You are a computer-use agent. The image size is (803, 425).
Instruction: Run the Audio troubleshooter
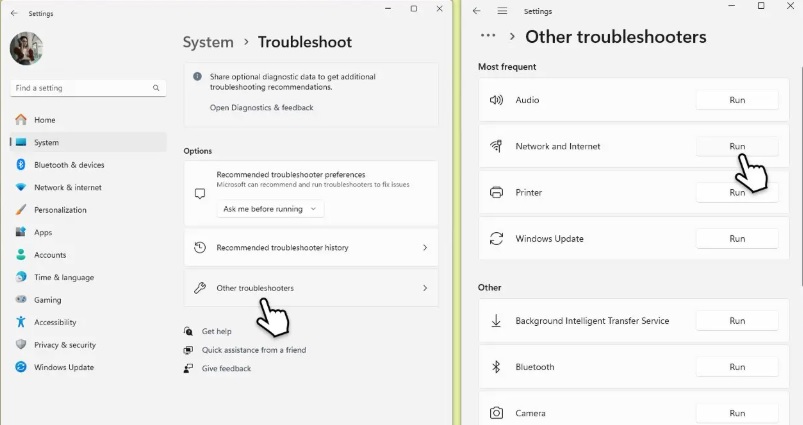pyautogui.click(x=737, y=100)
